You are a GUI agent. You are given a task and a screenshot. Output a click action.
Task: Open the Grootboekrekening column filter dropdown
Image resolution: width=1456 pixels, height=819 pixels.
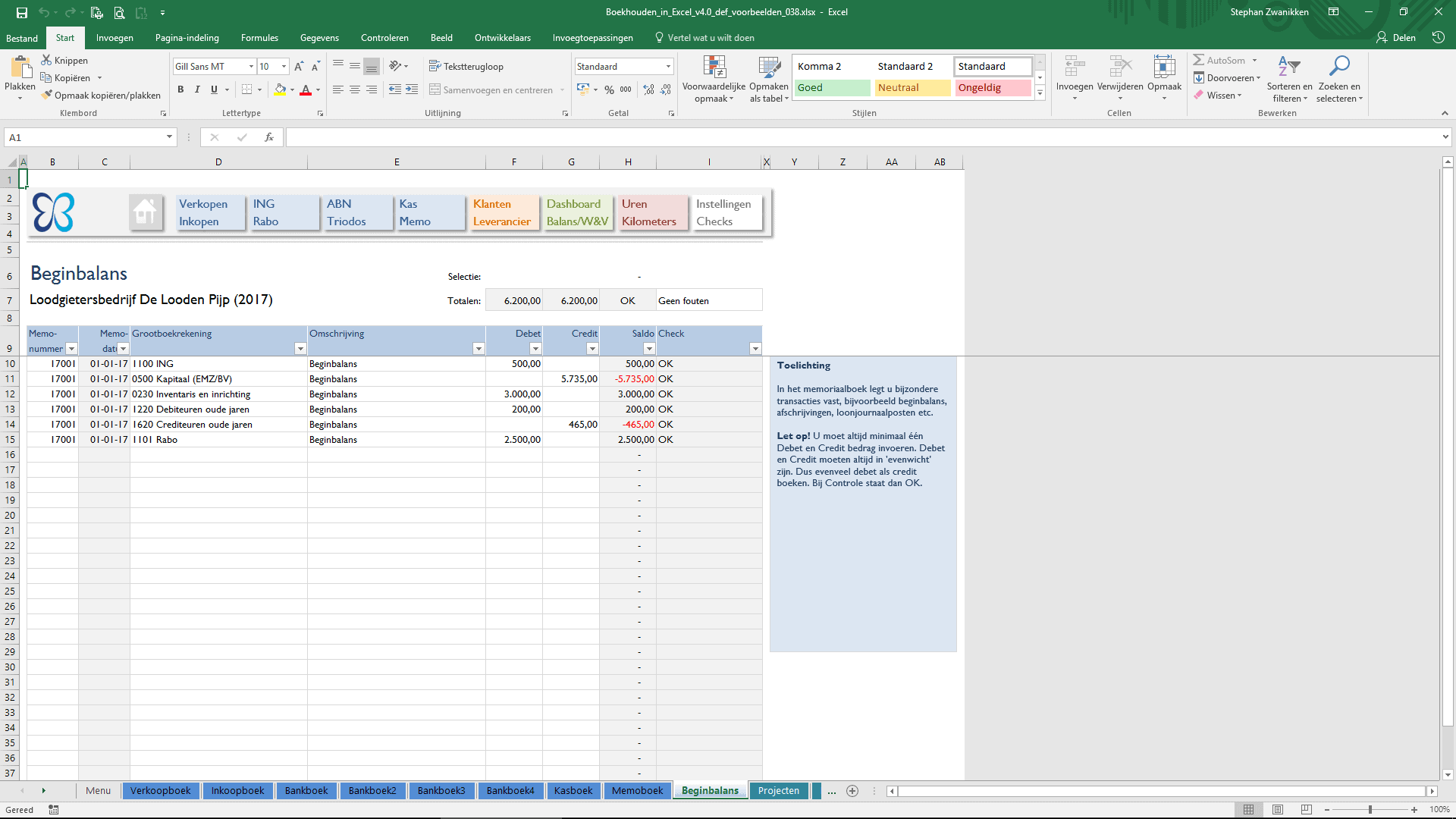(299, 348)
